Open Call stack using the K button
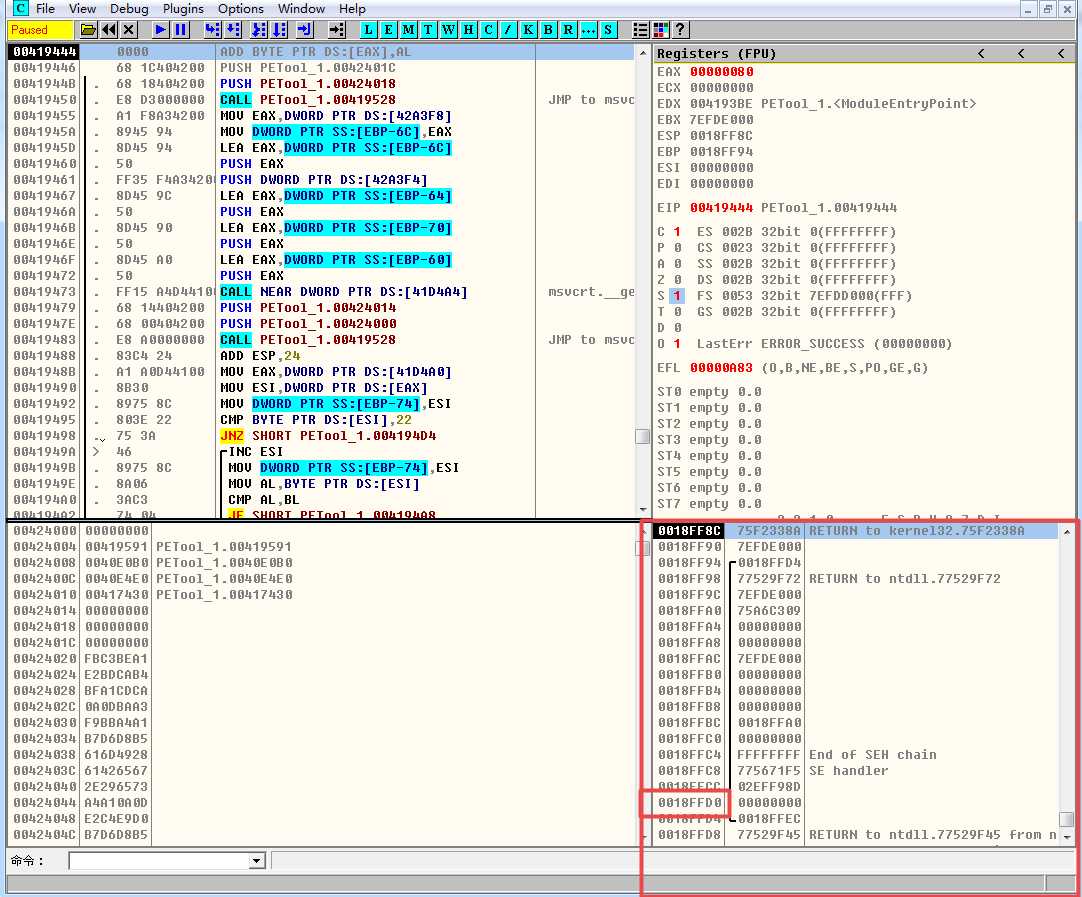Image resolution: width=1082 pixels, height=897 pixels. [x=528, y=30]
